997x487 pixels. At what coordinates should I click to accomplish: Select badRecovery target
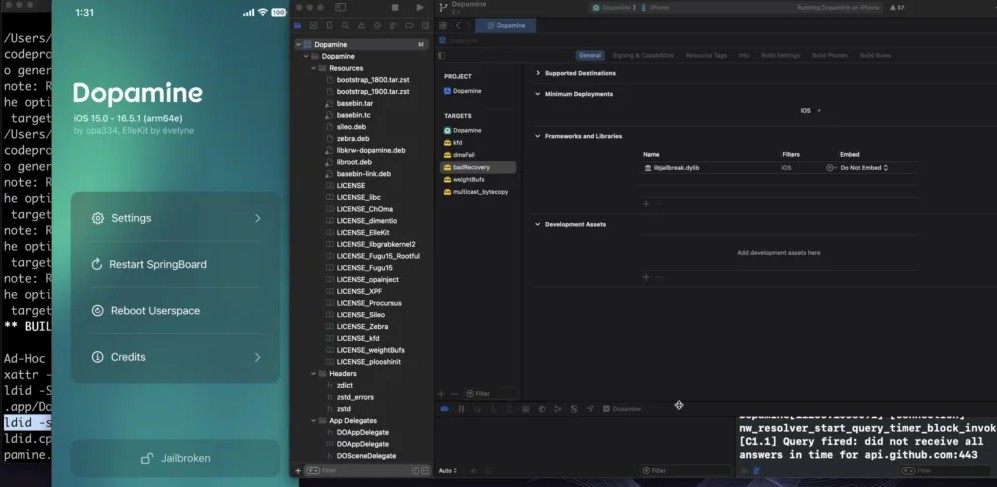pyautogui.click(x=478, y=167)
